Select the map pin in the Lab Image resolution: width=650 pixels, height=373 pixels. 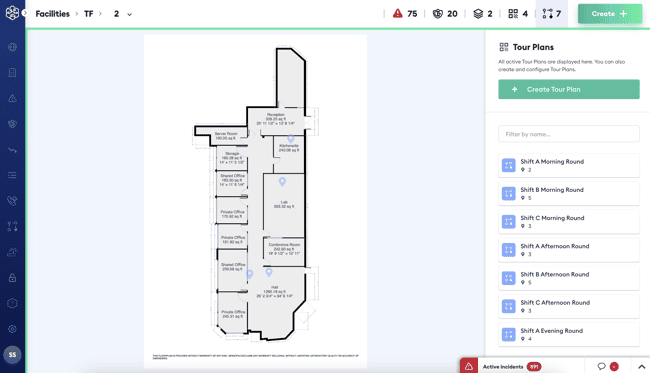(282, 182)
